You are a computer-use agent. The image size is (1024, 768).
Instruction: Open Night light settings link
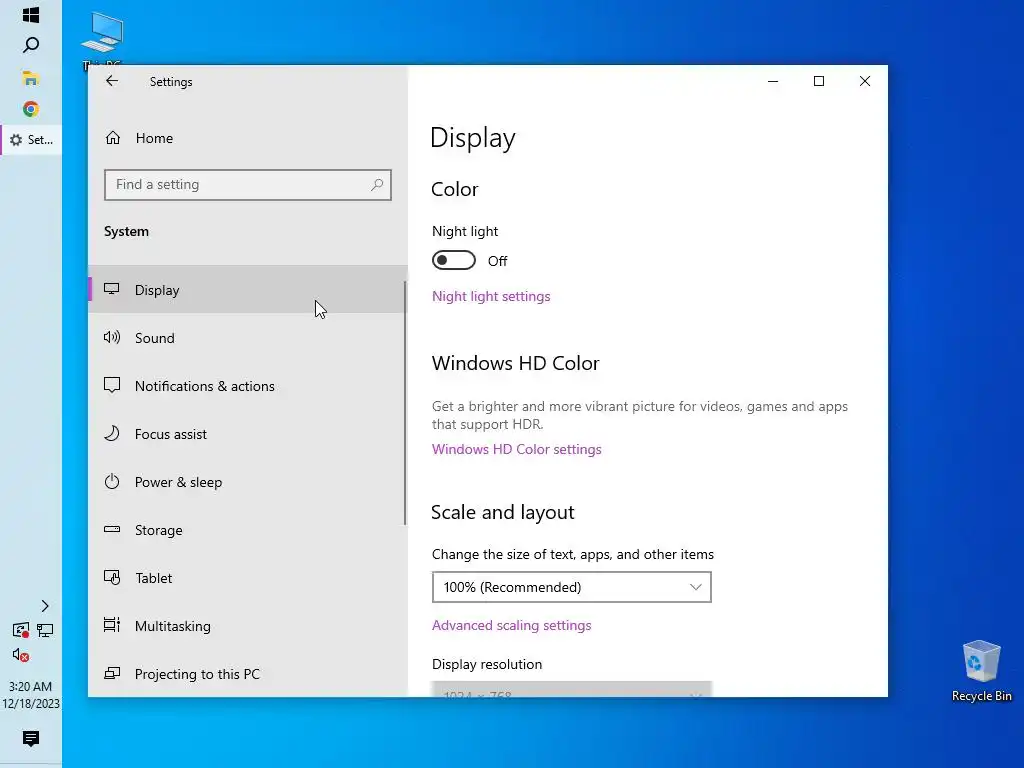tap(491, 296)
